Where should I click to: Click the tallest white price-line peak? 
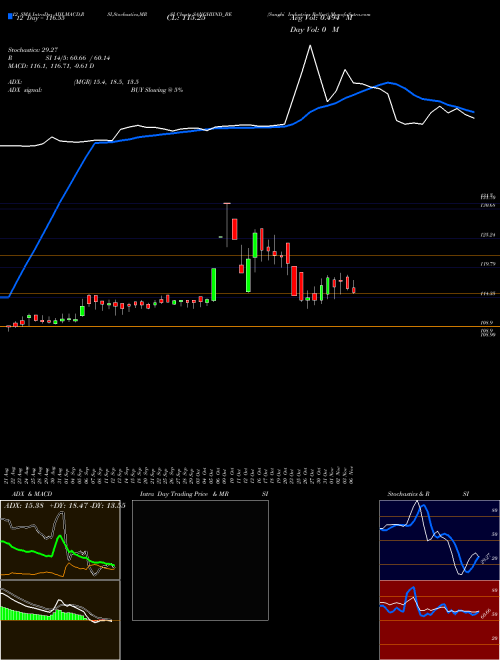click(311, 45)
